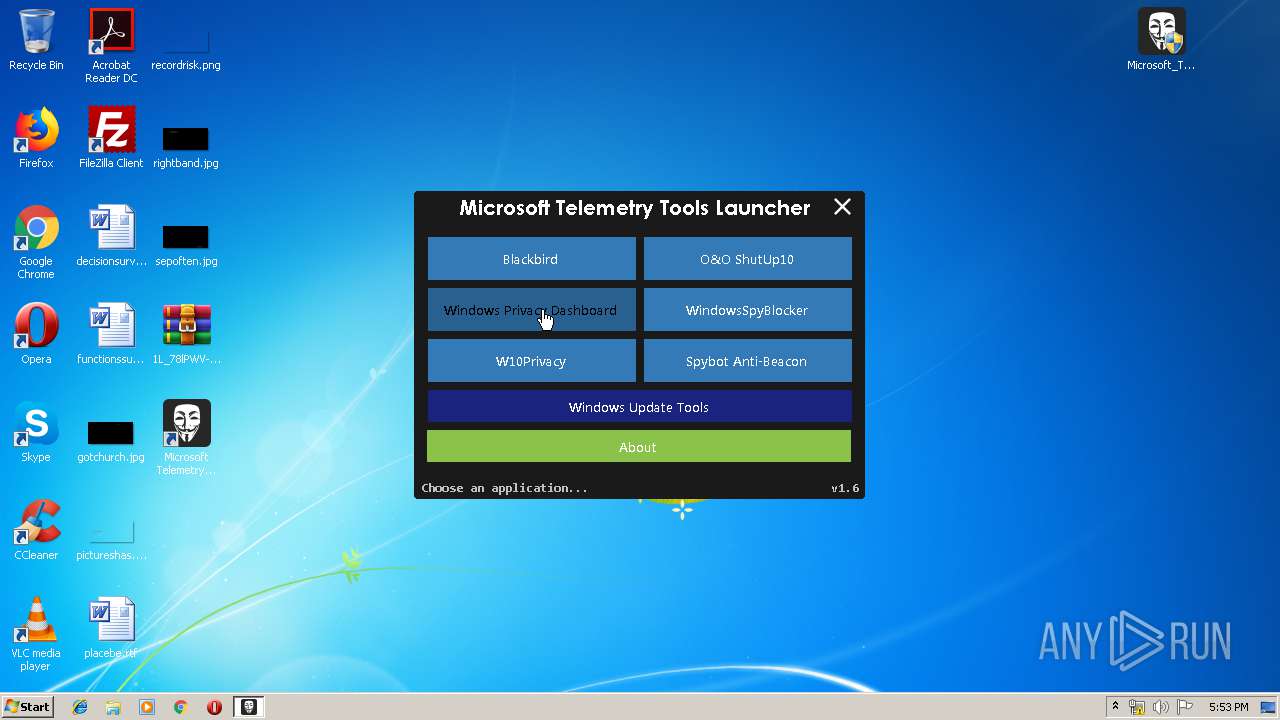Open Opera from the taskbar
Viewport: 1280px width, 720px height.
coord(214,706)
